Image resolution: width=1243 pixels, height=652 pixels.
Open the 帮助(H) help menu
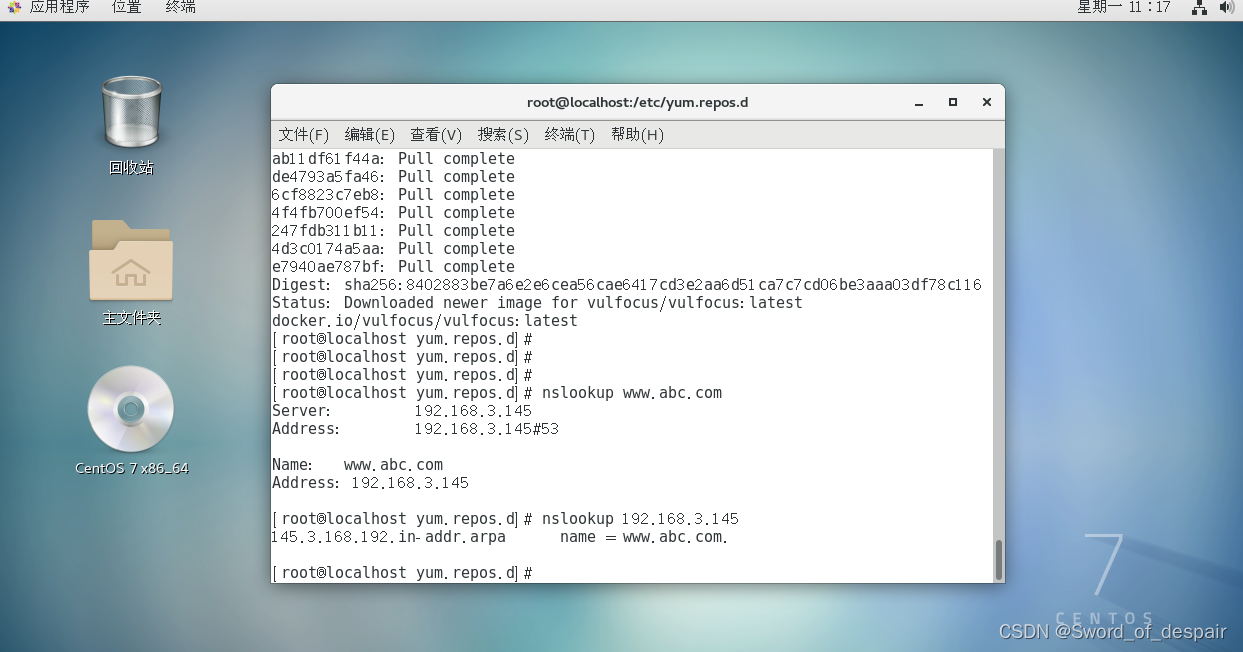636,135
